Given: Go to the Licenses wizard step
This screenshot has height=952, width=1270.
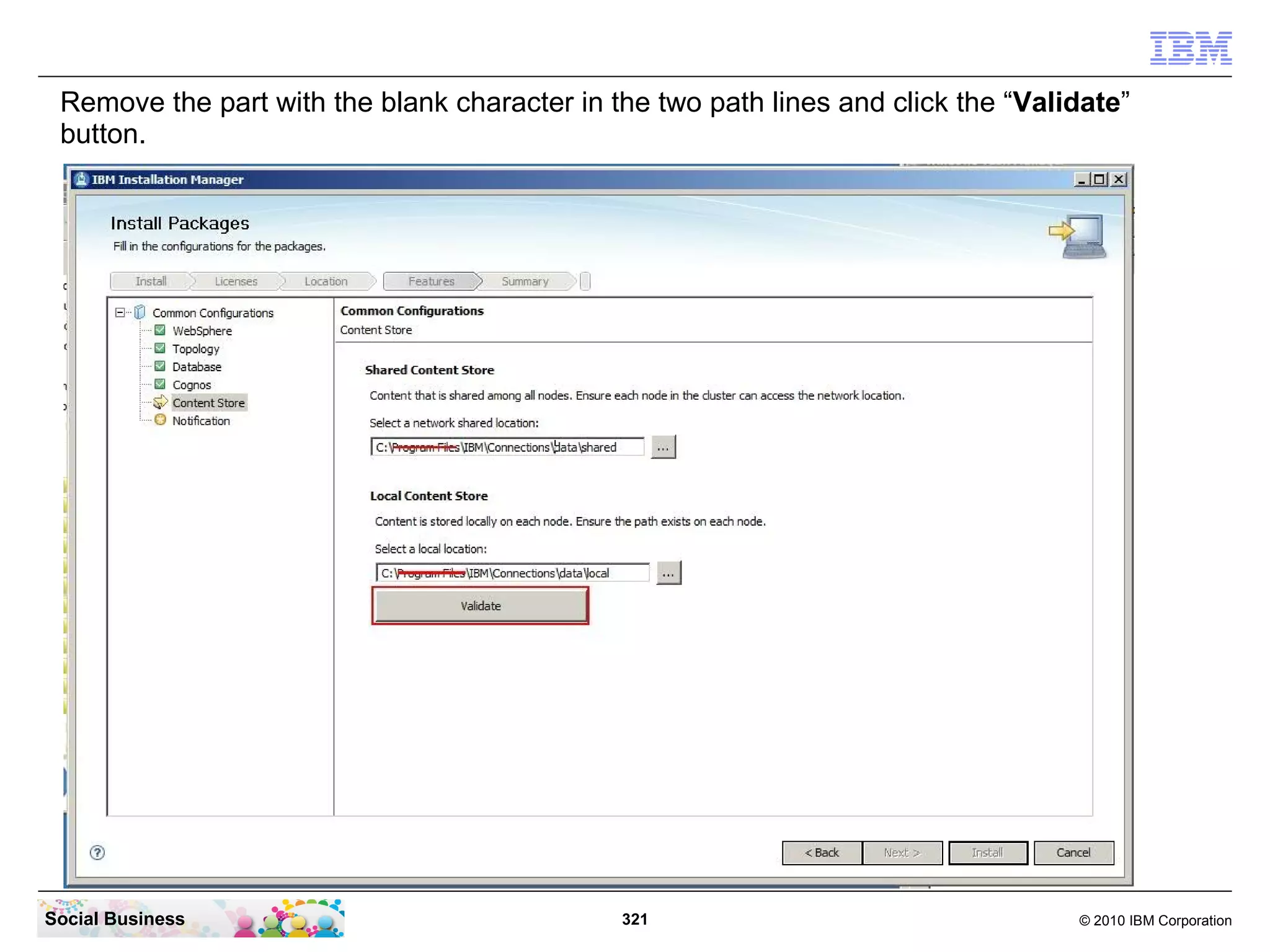Looking at the screenshot, I should click(x=236, y=281).
